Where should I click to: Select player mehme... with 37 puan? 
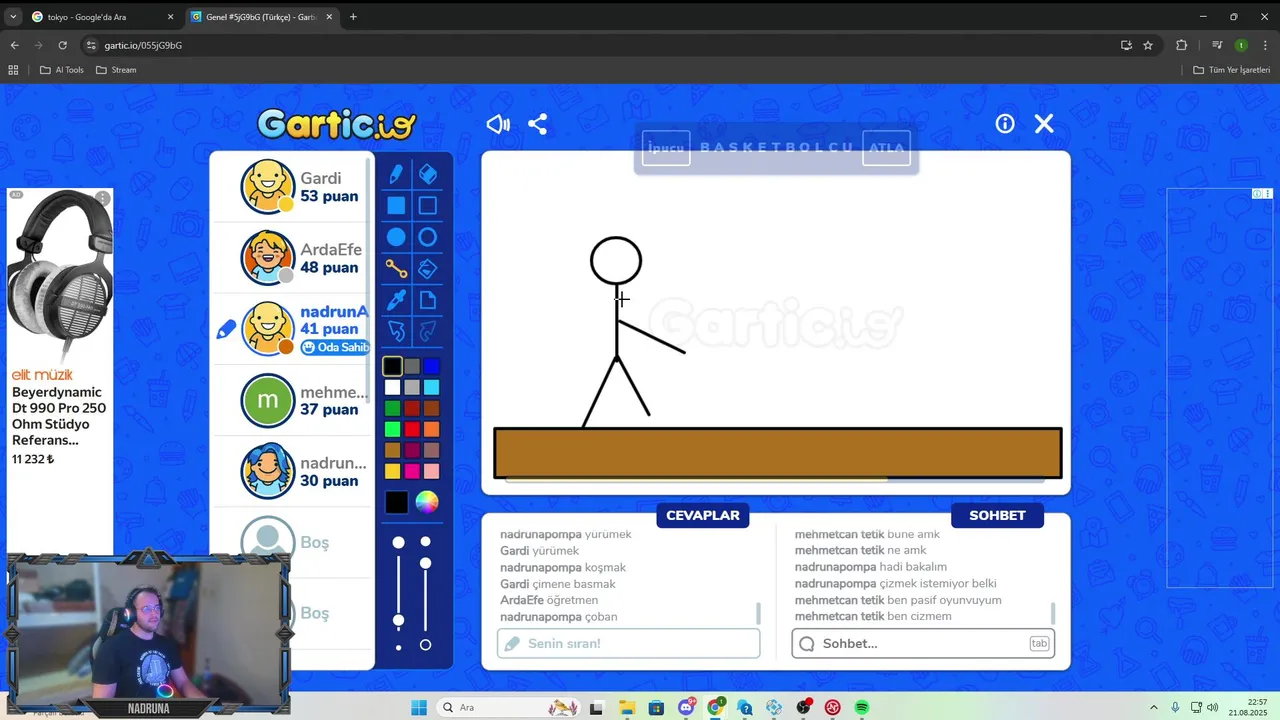click(292, 400)
